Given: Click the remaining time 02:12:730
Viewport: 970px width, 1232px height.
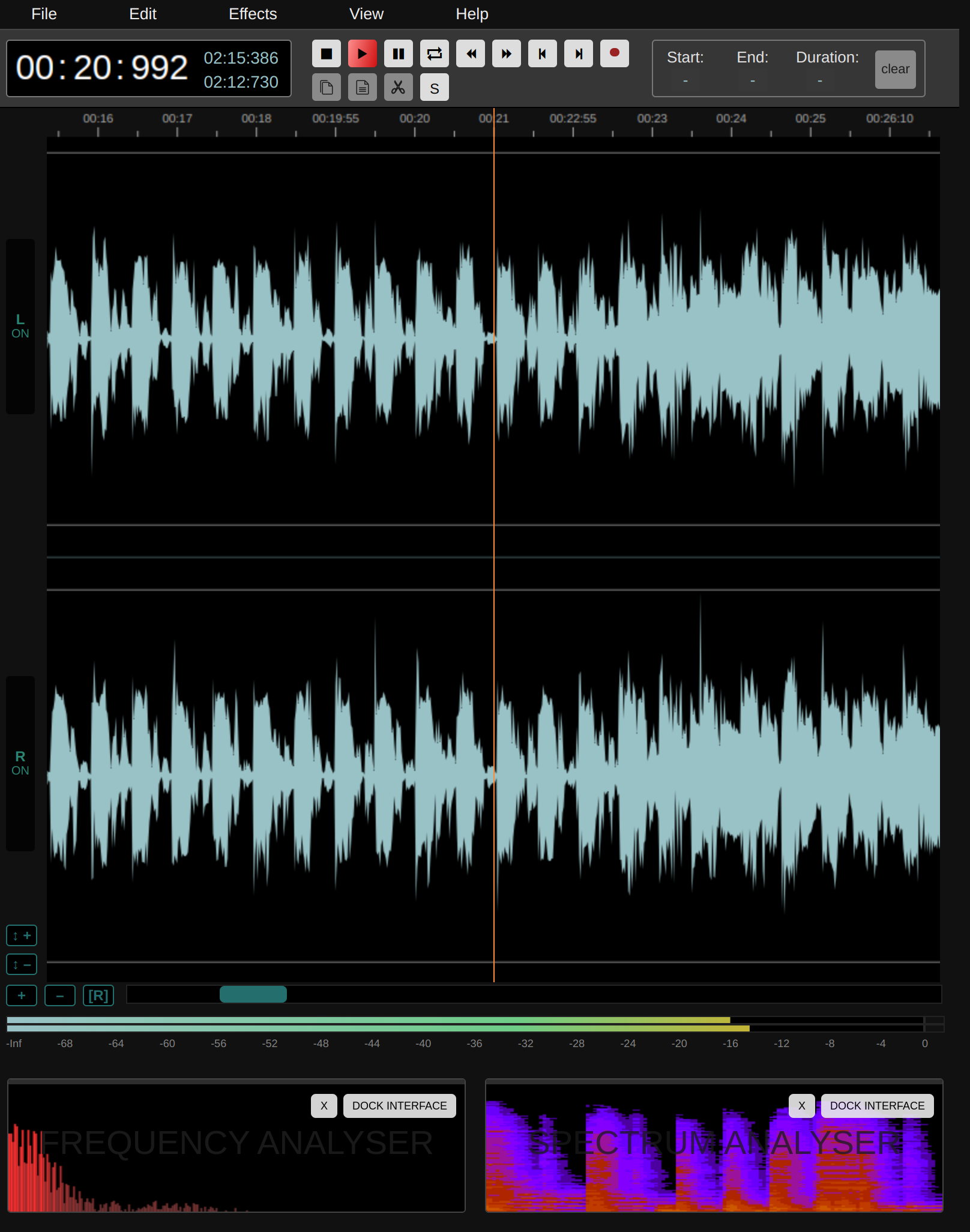Looking at the screenshot, I should click(241, 82).
